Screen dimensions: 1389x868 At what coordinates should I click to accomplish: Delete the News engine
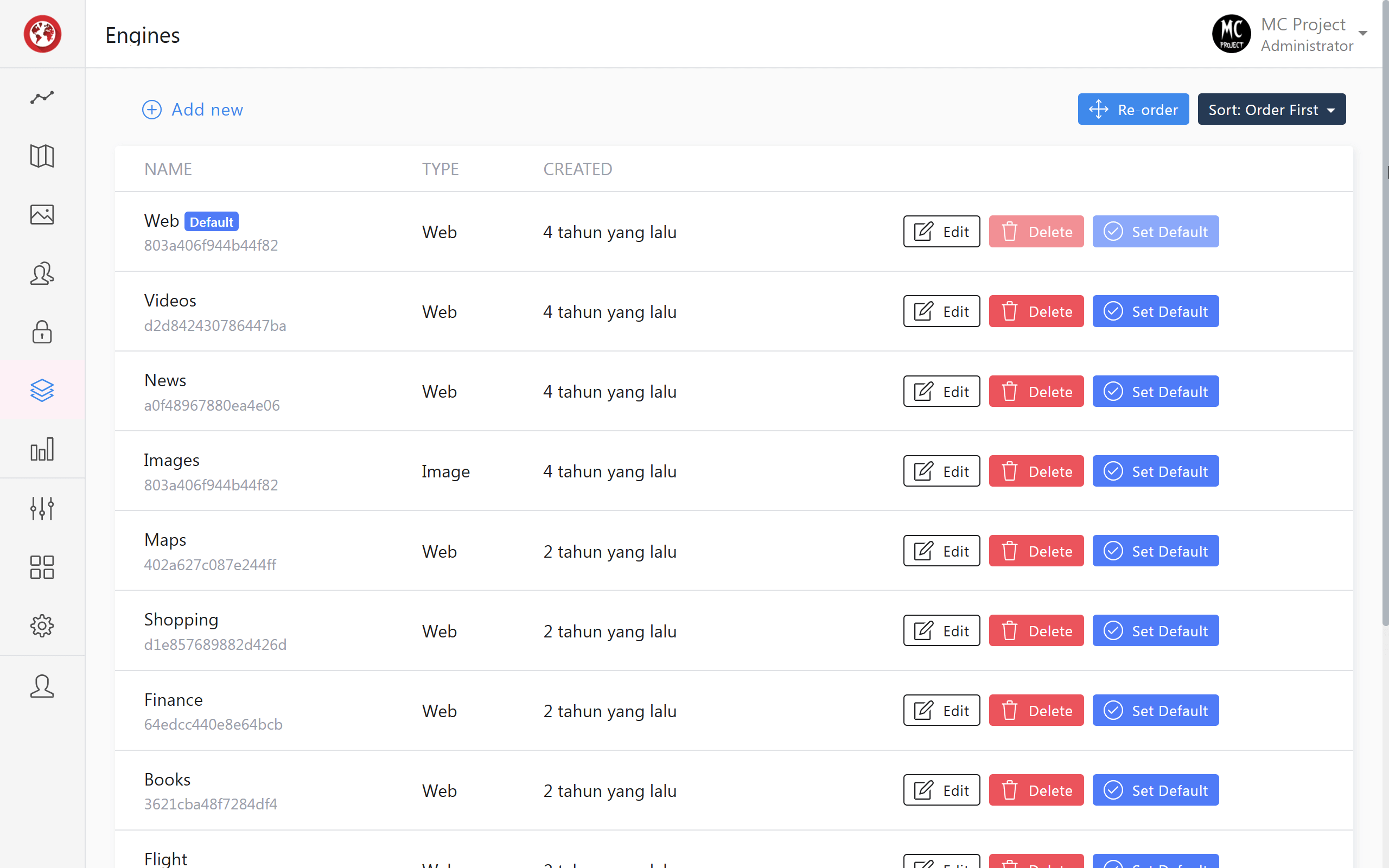1035,391
